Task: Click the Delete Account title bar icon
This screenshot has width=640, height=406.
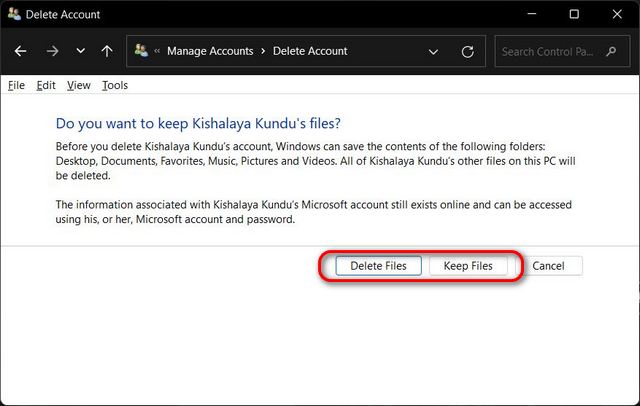Action: point(14,14)
